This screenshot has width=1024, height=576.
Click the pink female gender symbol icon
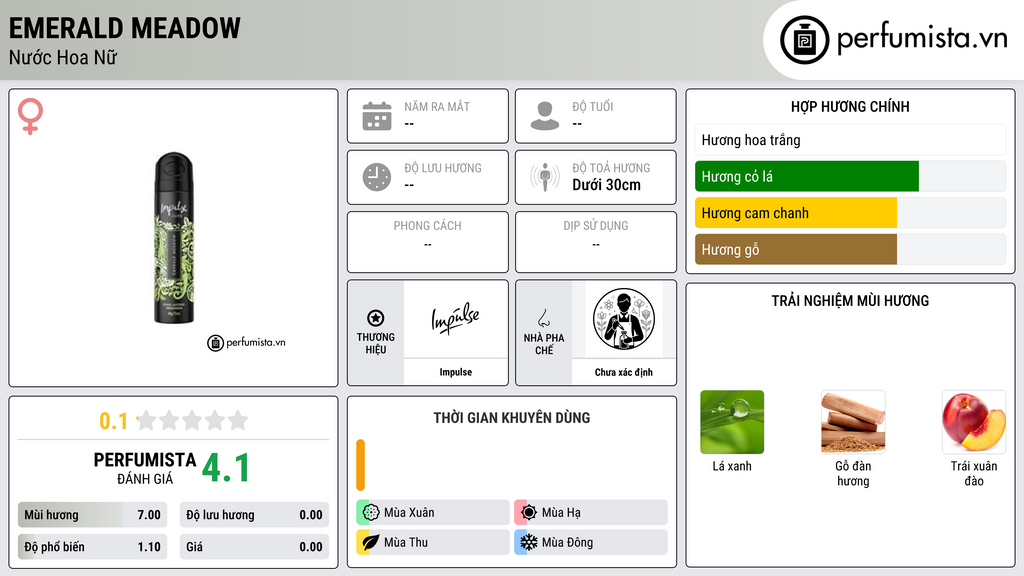[x=30, y=116]
